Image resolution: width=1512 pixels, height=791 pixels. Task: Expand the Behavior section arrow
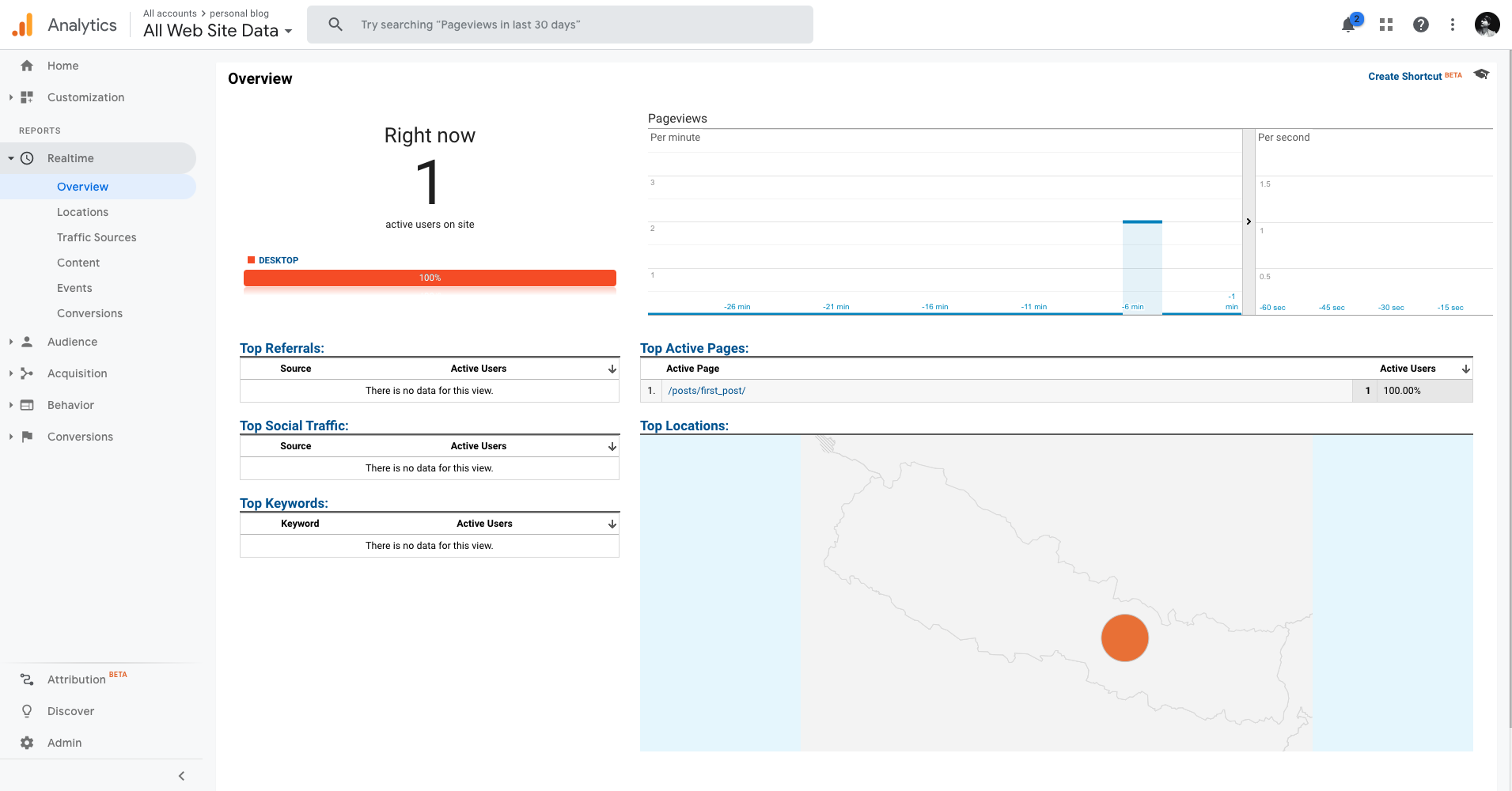pos(11,405)
